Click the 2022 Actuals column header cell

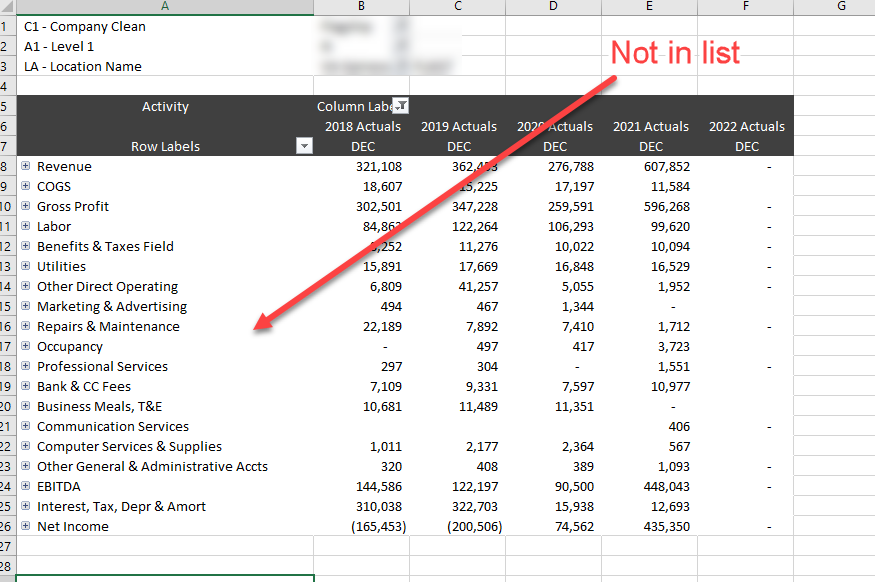746,126
